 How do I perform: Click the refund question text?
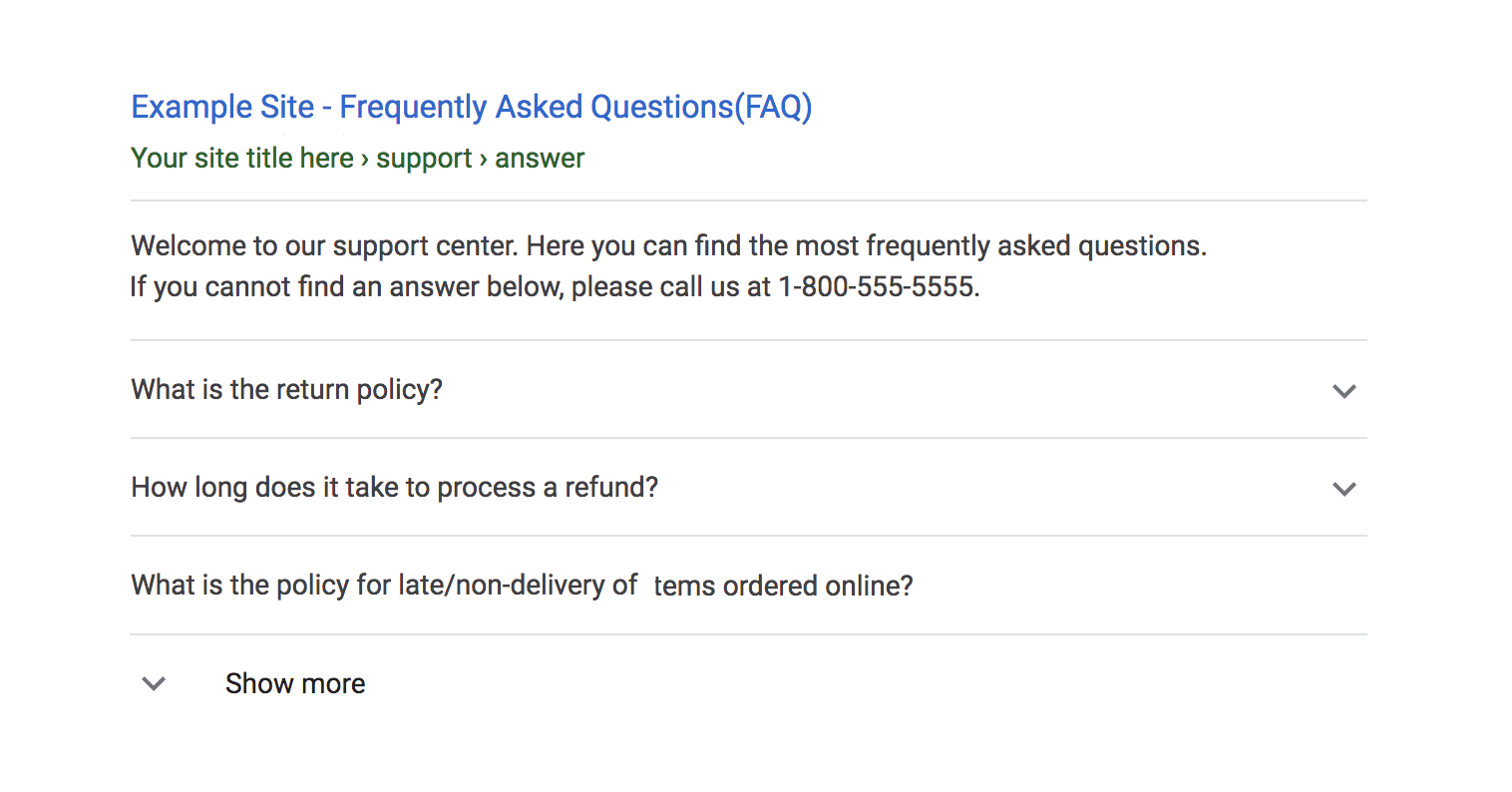click(394, 487)
